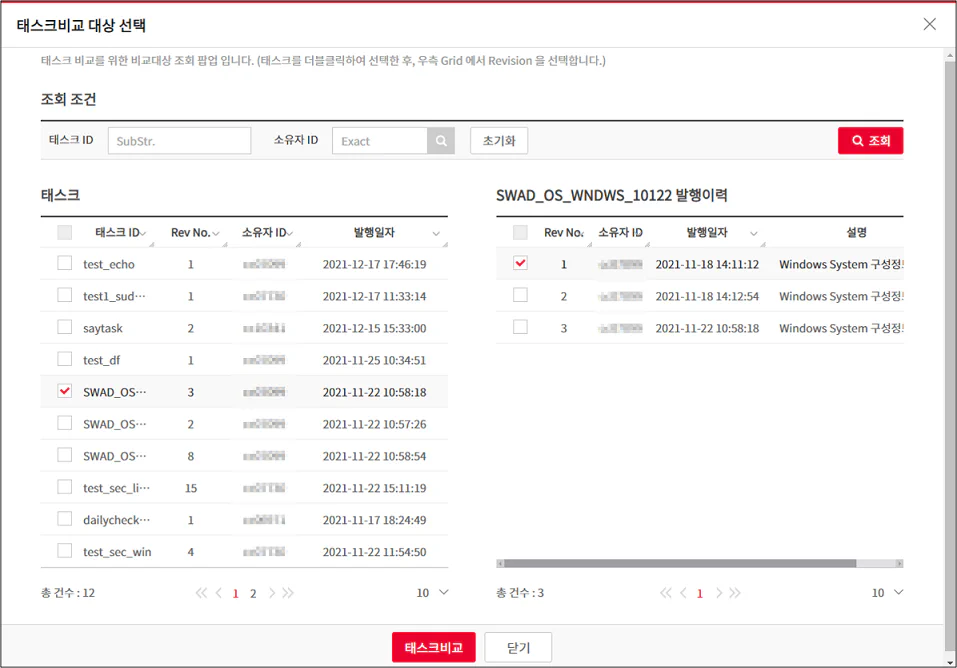Check the test_df row checkbox
Image resolution: width=957 pixels, height=668 pixels.
(x=64, y=359)
